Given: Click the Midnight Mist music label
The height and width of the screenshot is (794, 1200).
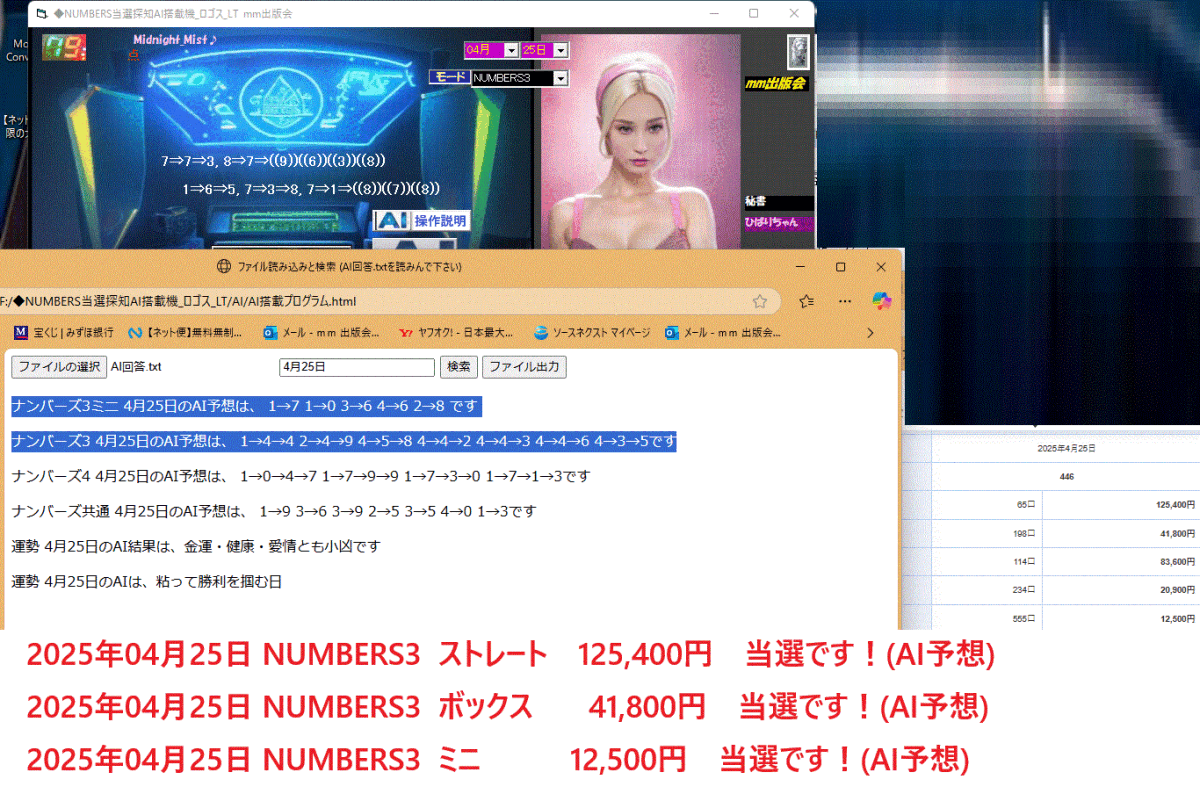Looking at the screenshot, I should click(173, 40).
